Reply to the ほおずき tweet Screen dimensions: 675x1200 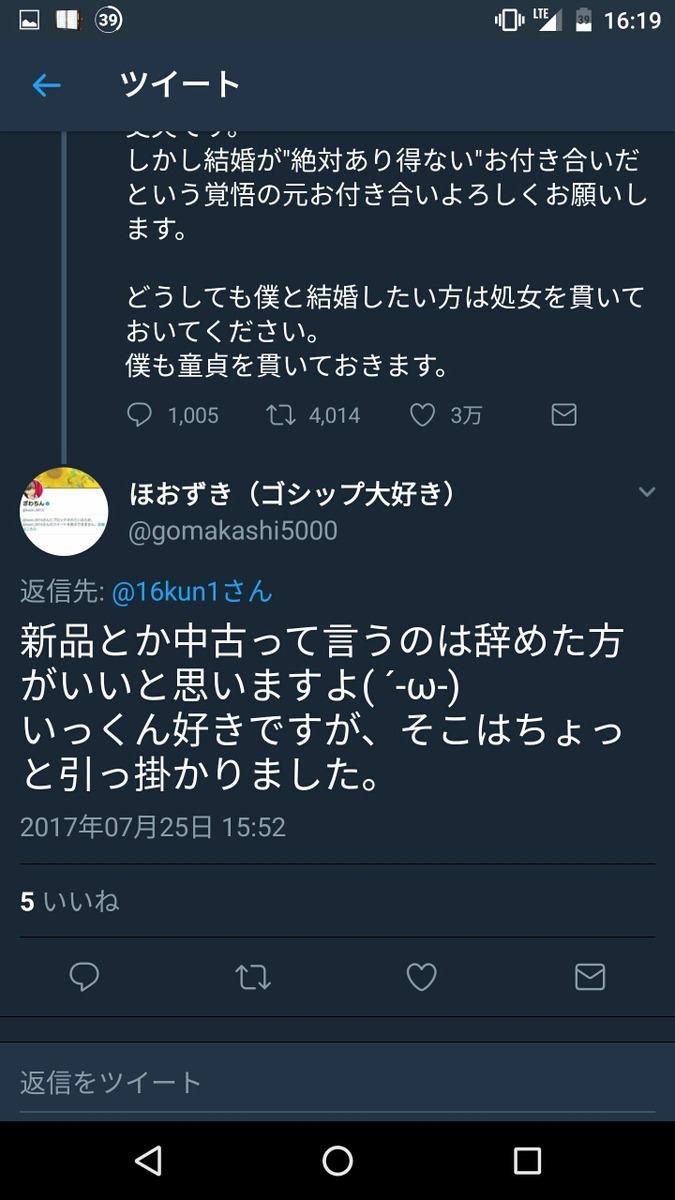coord(85,977)
